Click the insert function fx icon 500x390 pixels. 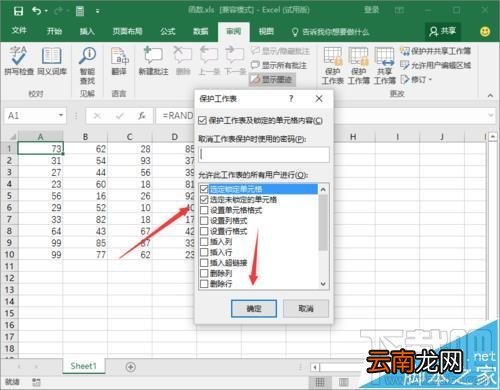142,116
